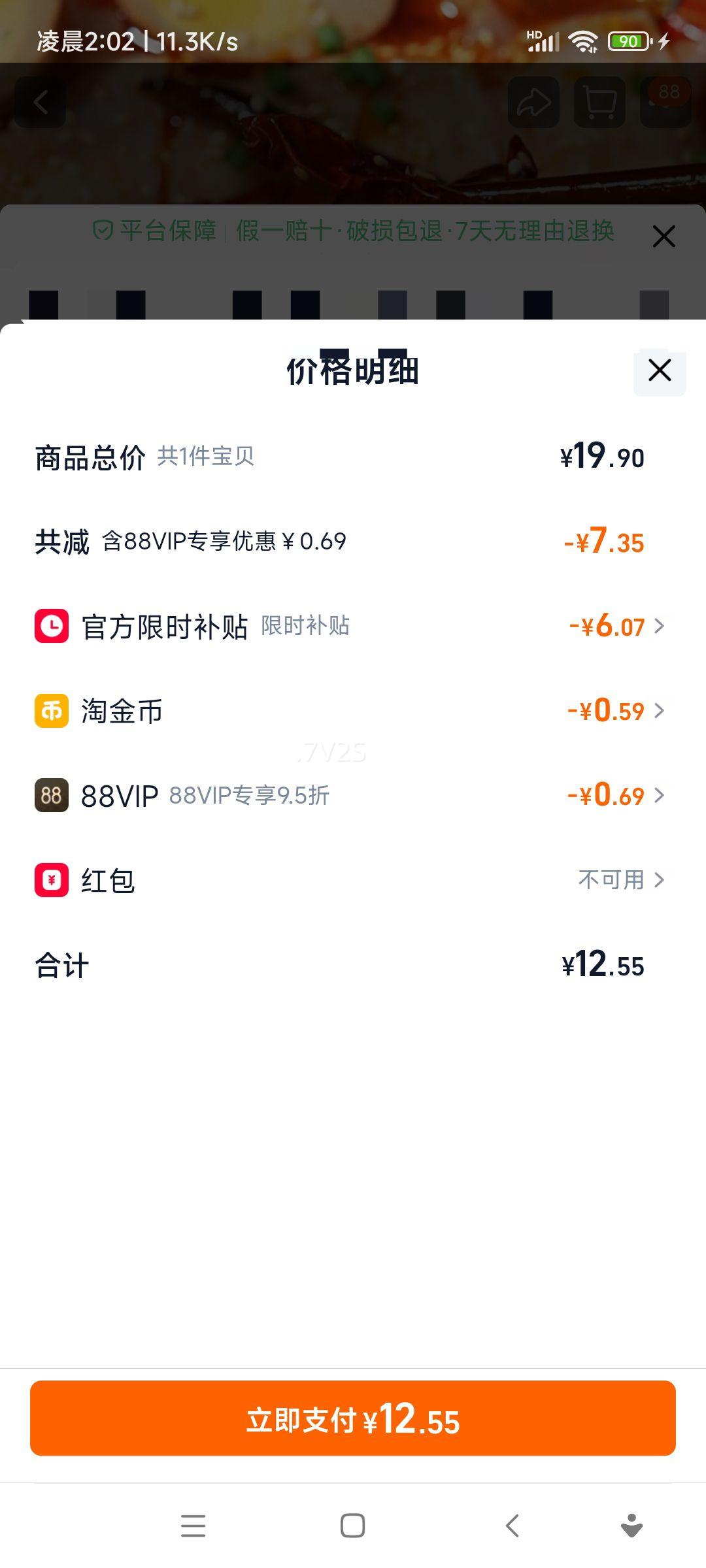This screenshot has height=1568, width=706.
Task: Tap the yellow 淘金币 coin icon
Action: 52,711
